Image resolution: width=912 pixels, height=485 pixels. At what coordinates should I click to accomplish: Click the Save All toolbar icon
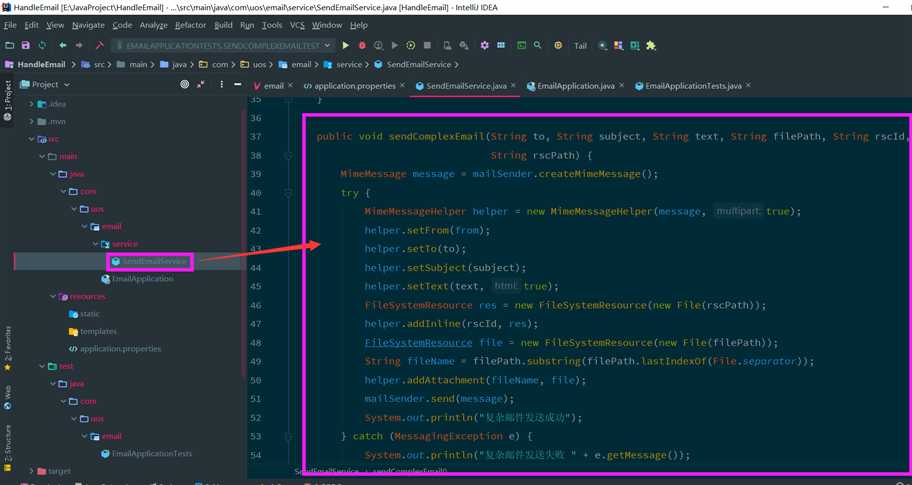click(26, 45)
